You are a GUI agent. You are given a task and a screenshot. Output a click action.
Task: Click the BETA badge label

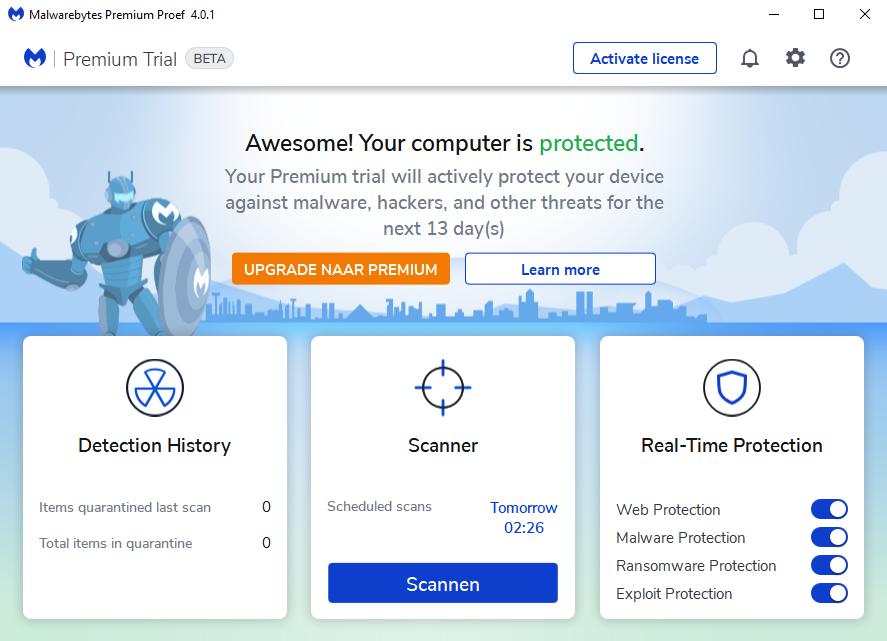tap(209, 58)
